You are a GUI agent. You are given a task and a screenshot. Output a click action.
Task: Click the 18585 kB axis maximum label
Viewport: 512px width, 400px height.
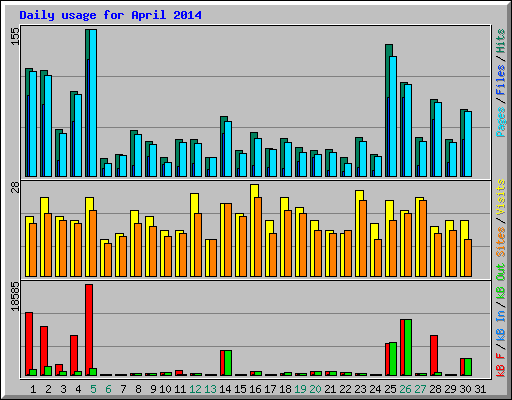[x=16, y=296]
